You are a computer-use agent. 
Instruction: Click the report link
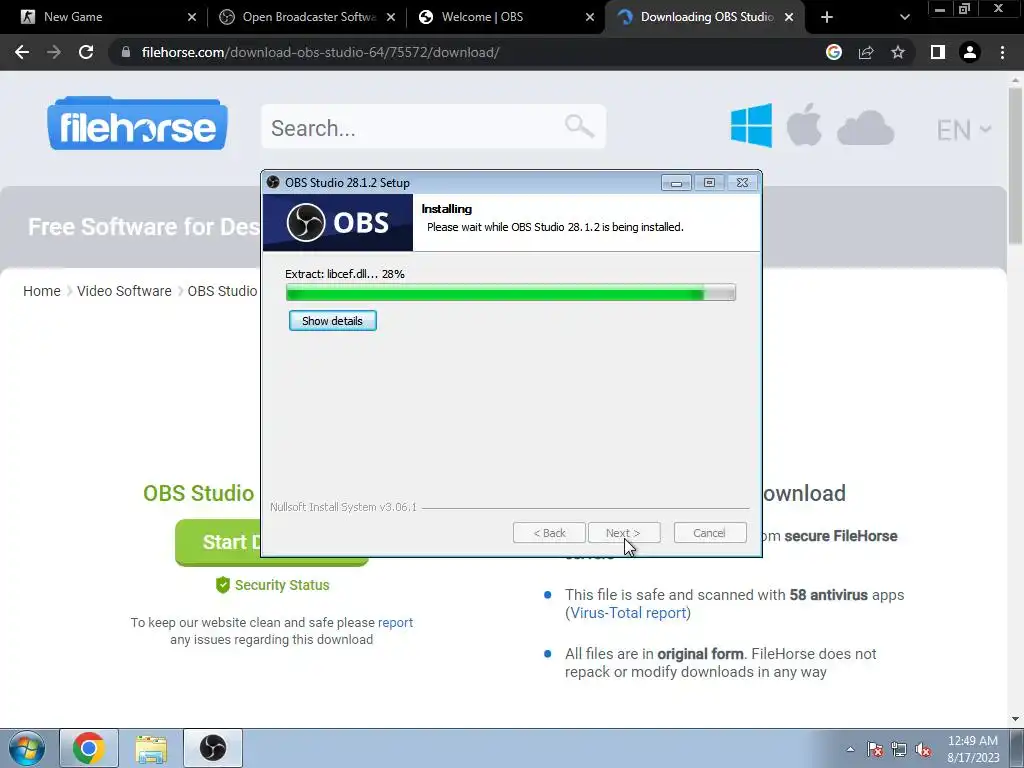point(395,622)
